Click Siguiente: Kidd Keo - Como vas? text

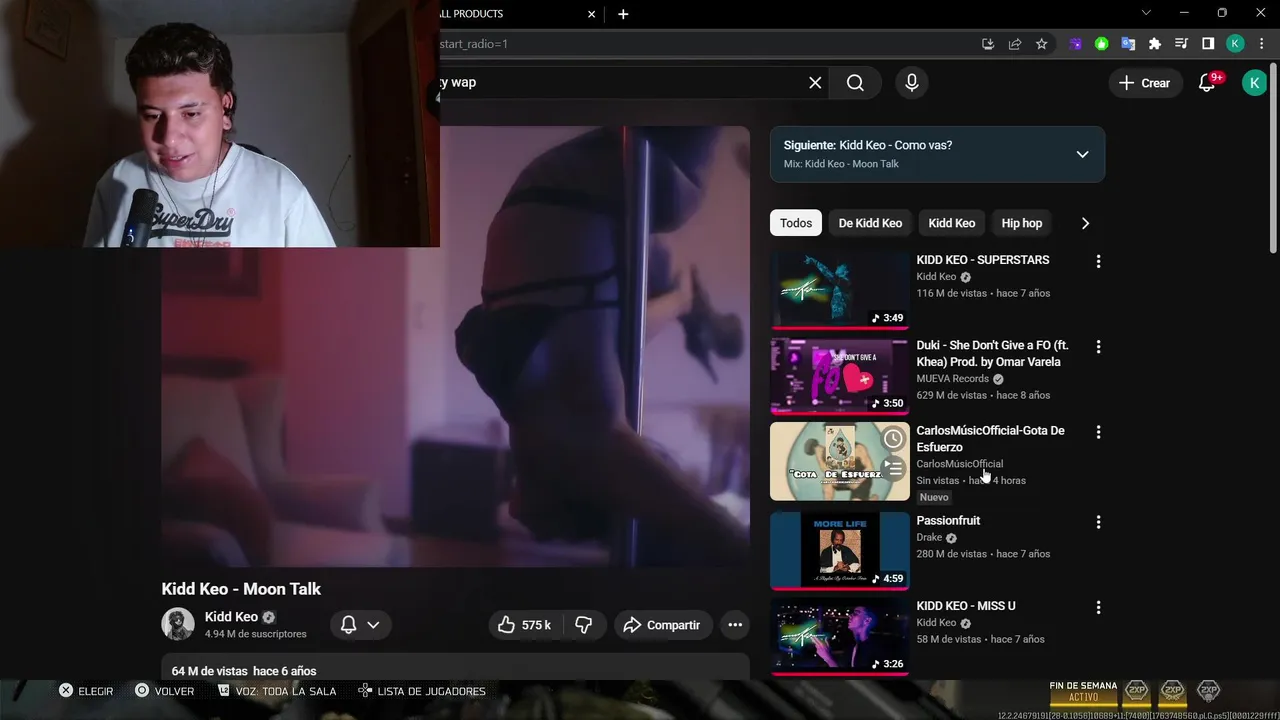pos(868,145)
